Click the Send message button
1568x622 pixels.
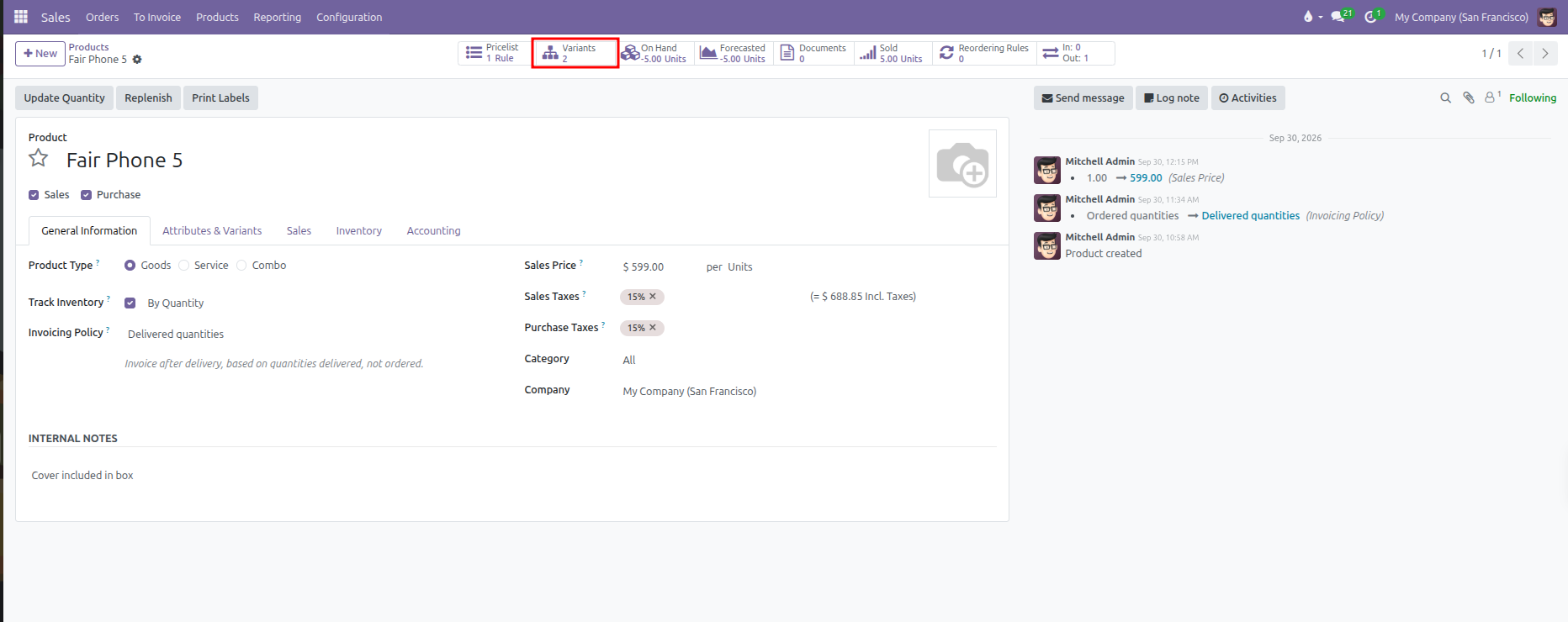tap(1083, 98)
